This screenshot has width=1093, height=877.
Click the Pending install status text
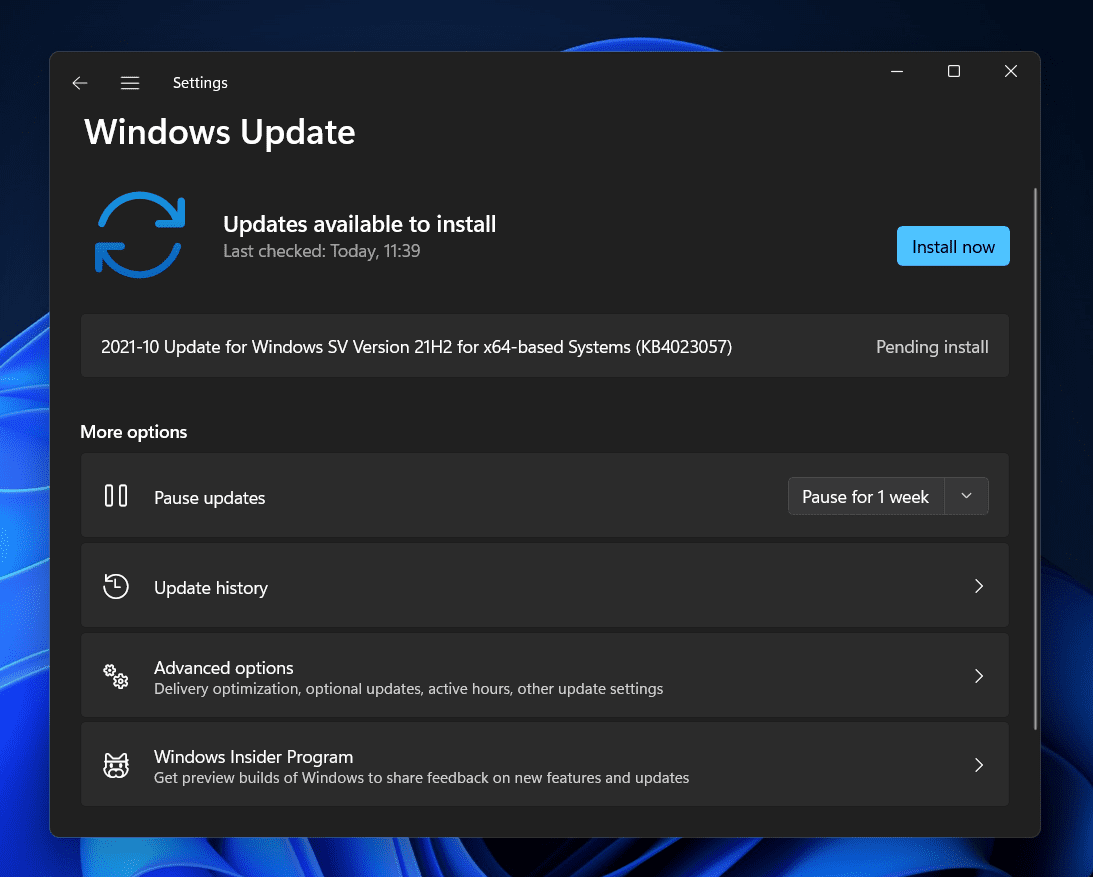[932, 347]
